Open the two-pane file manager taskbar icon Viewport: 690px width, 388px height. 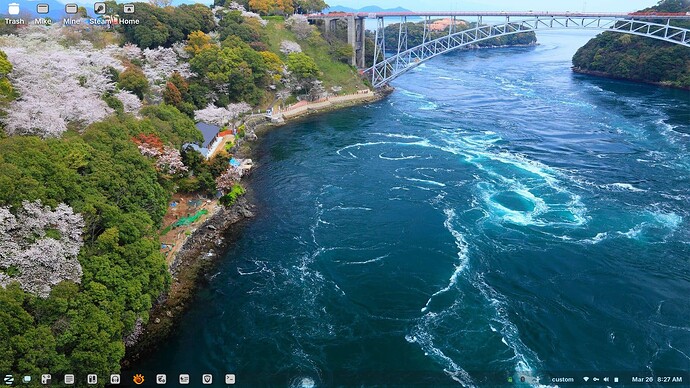(x=92, y=379)
